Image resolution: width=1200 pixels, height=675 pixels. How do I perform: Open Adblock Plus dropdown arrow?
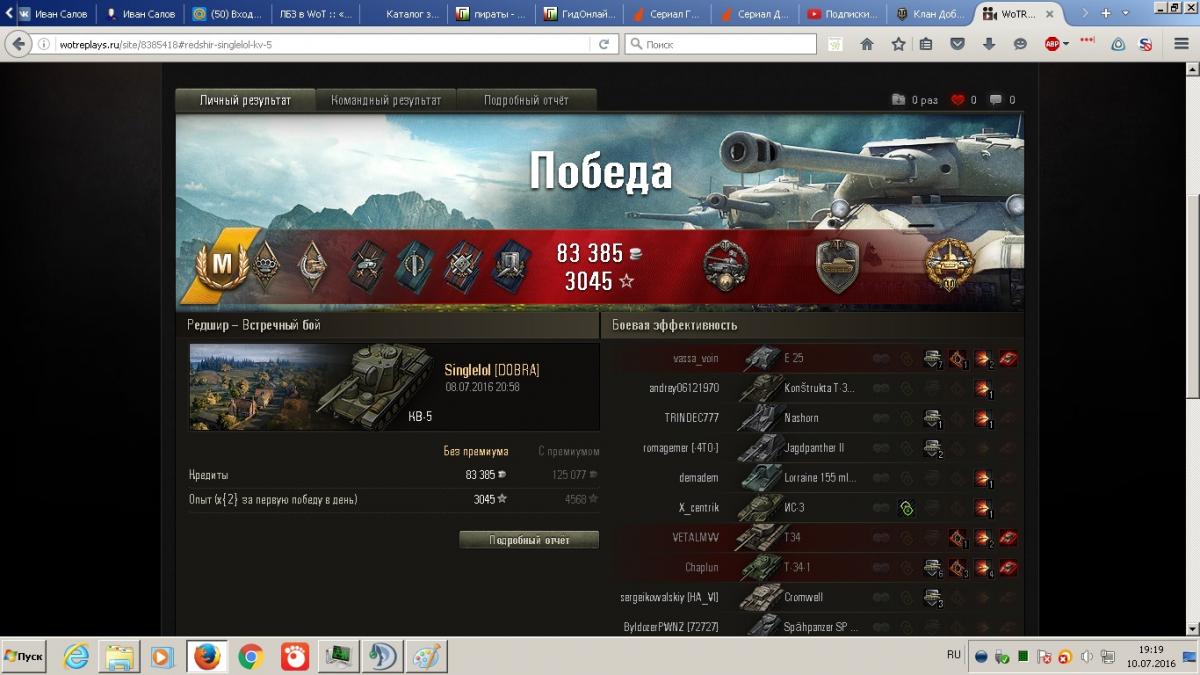pyautogui.click(x=1066, y=44)
